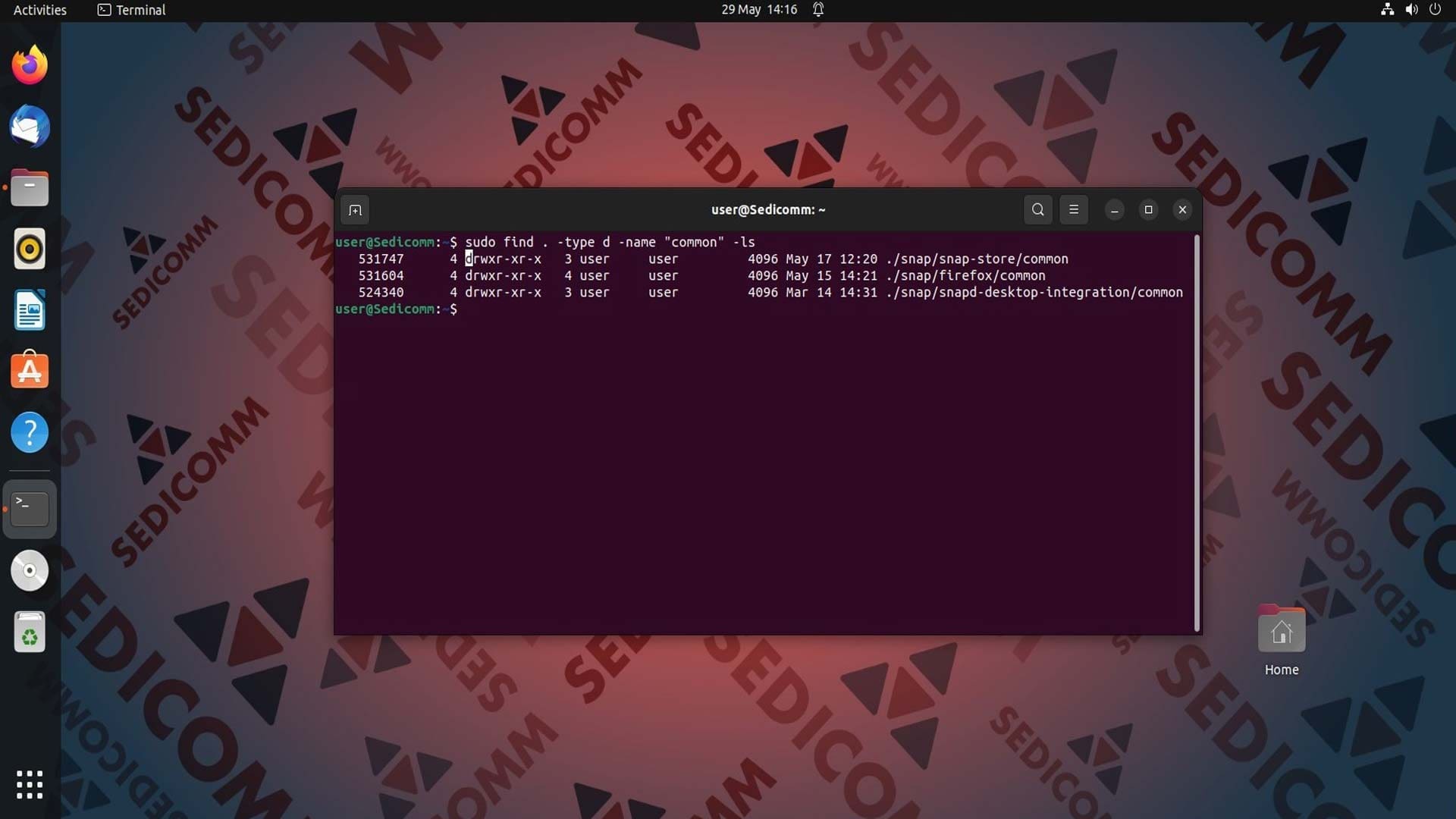Click inode number 531604
This screenshot has width=1456, height=819.
381,276
